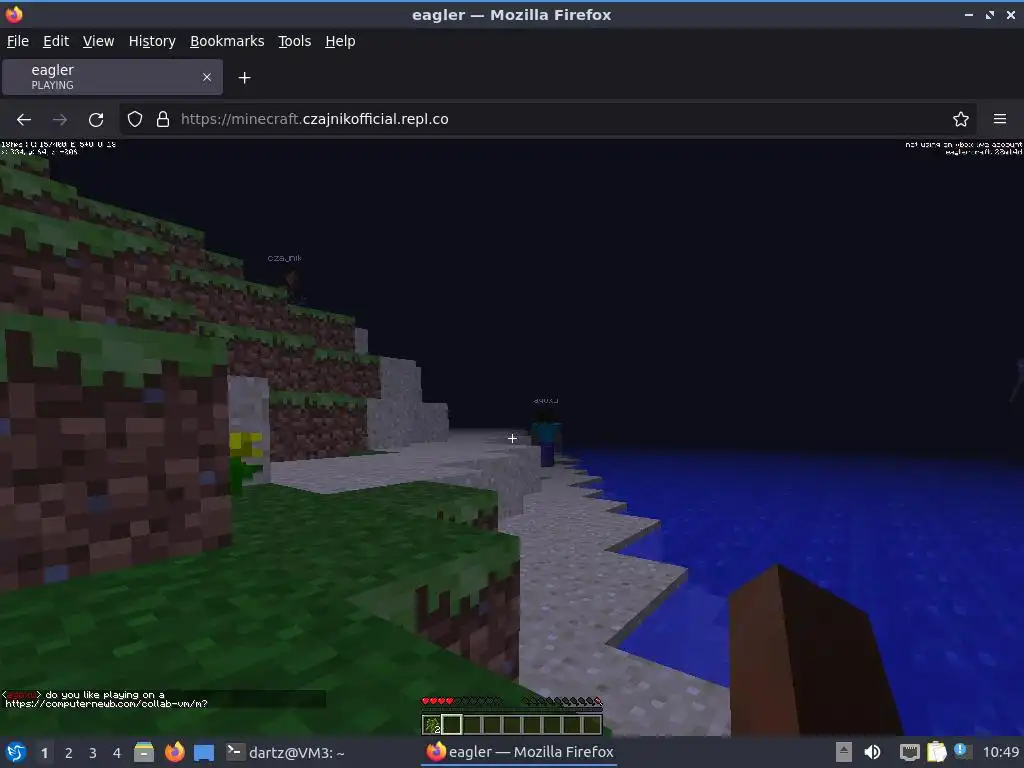Click the forward navigation arrow
1024x768 pixels.
click(x=59, y=120)
